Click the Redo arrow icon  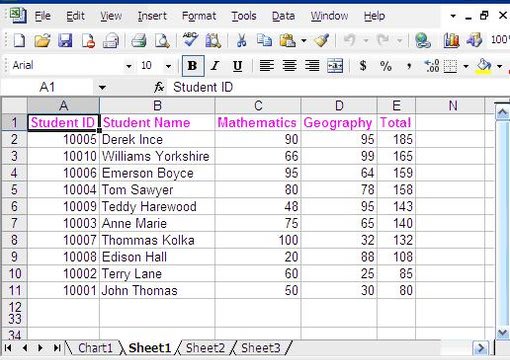(x=383, y=41)
